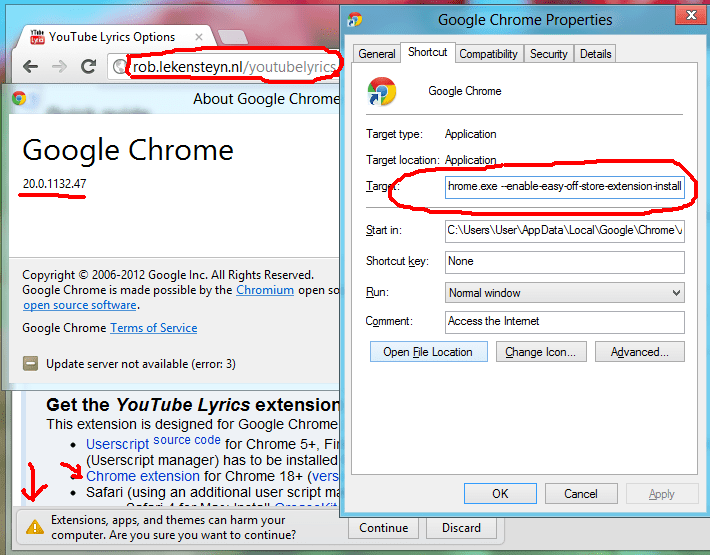The width and height of the screenshot is (710, 555).
Task: Click the Google Chrome name field in Properties
Action: coord(465,91)
